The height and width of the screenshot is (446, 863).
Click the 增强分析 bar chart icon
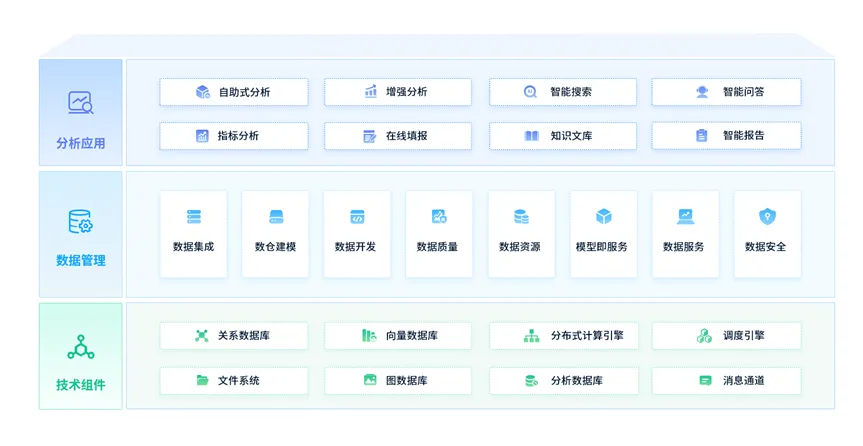(371, 91)
